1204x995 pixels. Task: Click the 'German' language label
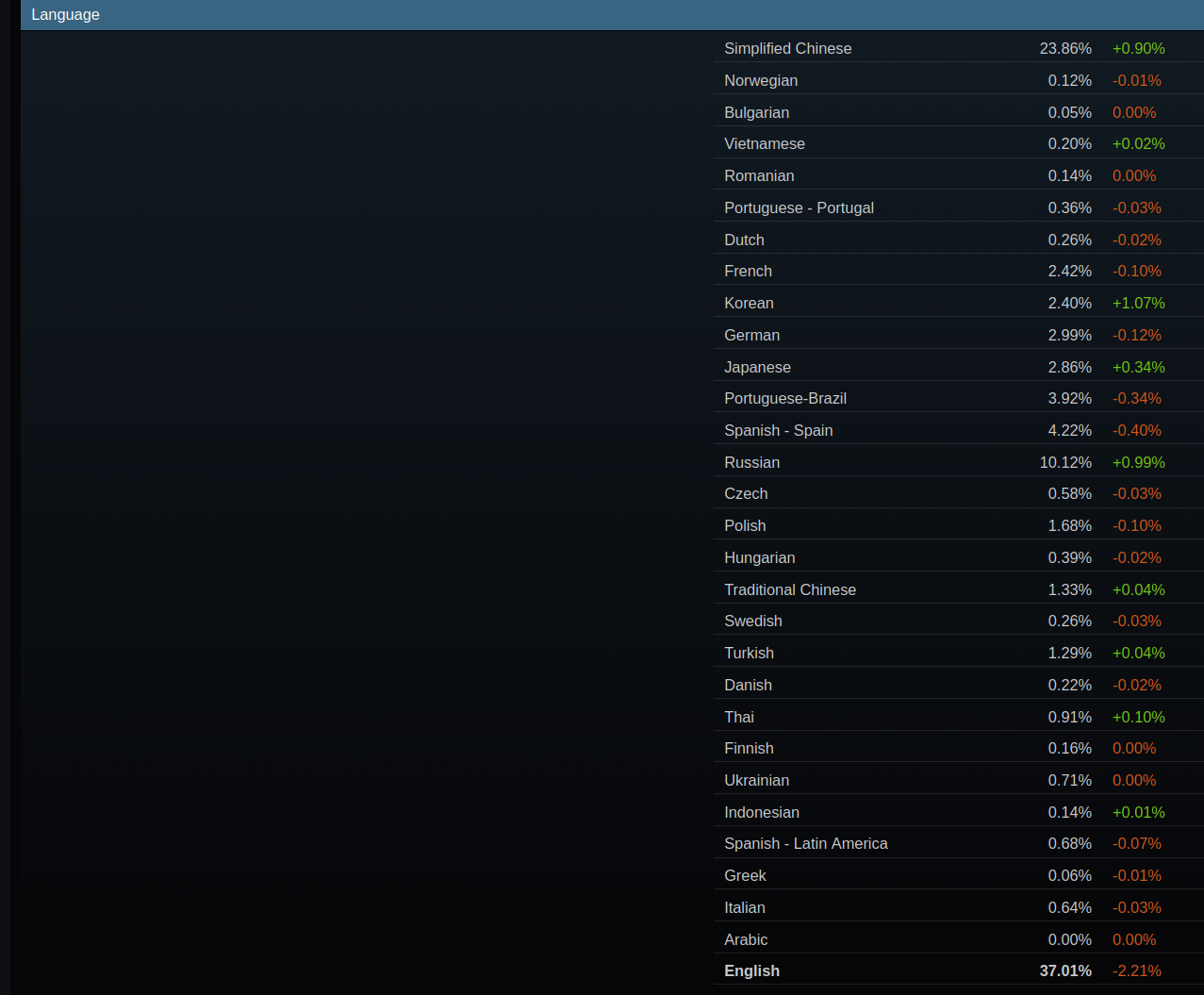click(751, 335)
